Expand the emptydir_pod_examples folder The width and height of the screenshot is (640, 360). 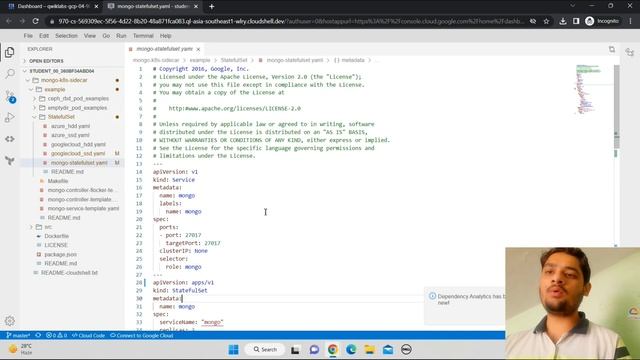point(77,108)
